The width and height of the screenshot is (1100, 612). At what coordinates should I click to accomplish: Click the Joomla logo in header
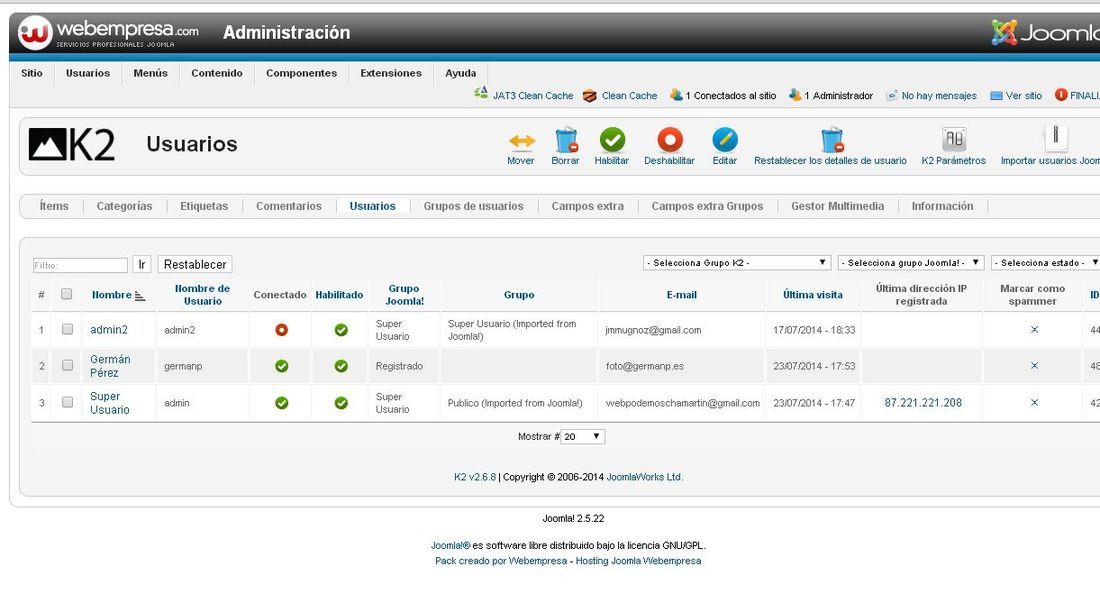pyautogui.click(x=1045, y=32)
